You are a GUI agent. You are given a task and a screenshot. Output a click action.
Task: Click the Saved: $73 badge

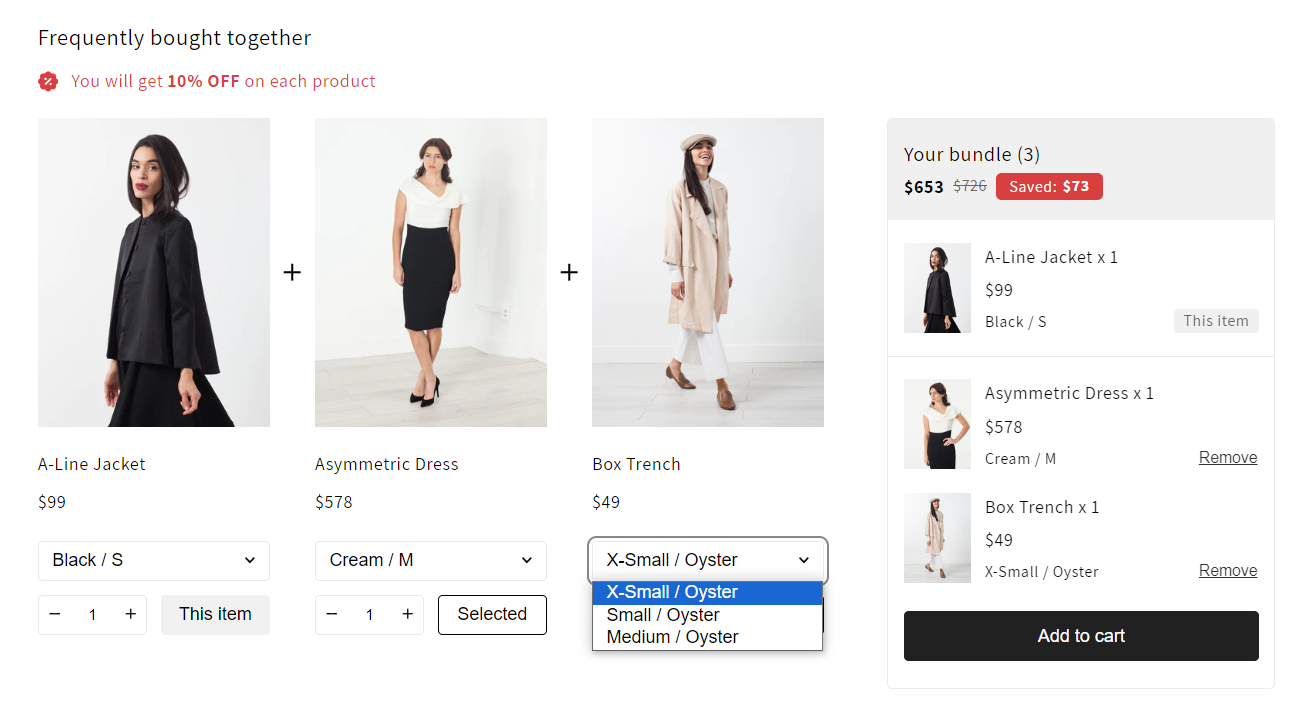pos(1049,186)
